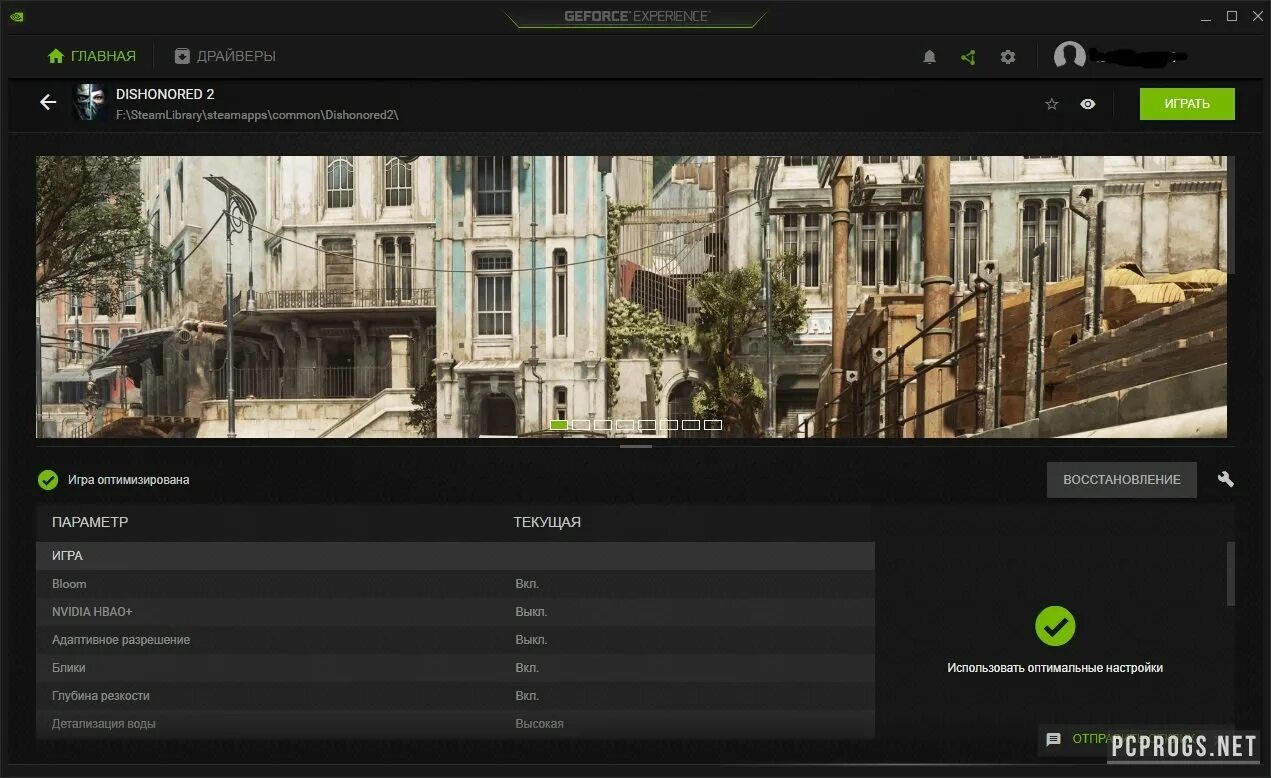Mark Dishonored 2 as favorite with star

pos(1052,104)
